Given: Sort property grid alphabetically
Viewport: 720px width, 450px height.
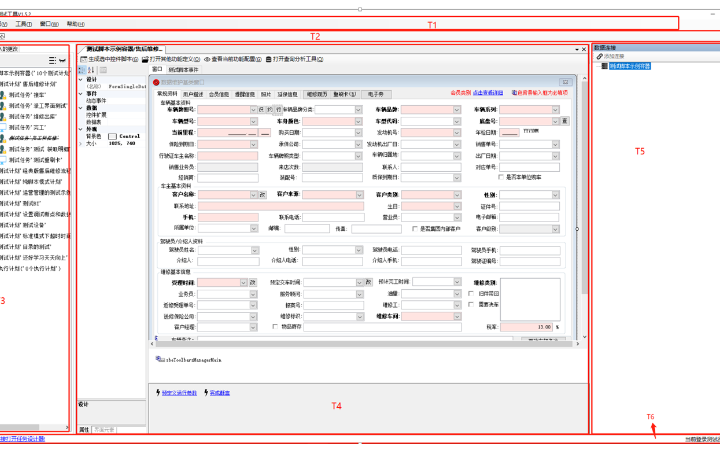Looking at the screenshot, I should pos(91,70).
